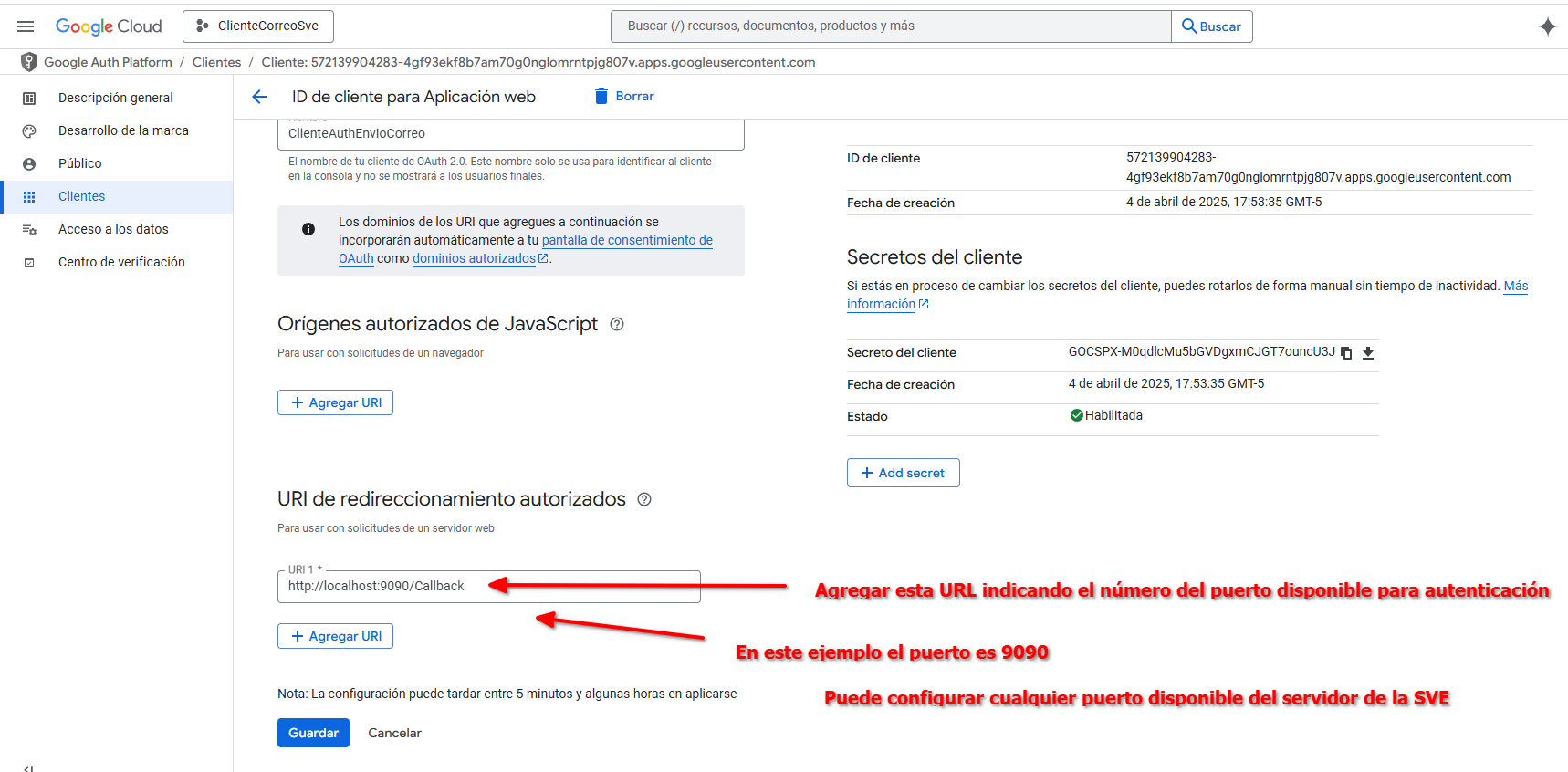This screenshot has height=772, width=1568.
Task: Click the Add secret button
Action: (x=903, y=473)
